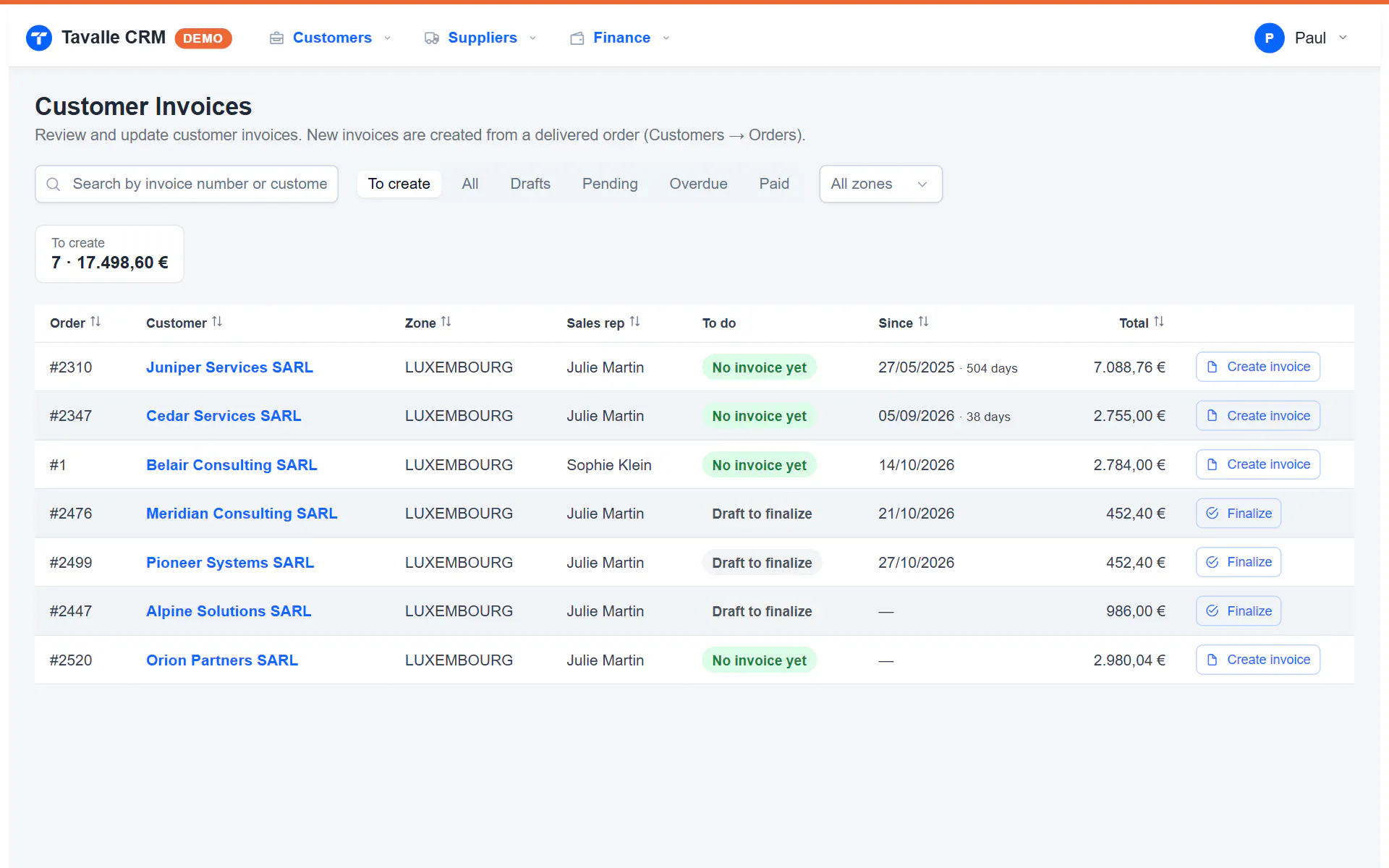The image size is (1389, 868).
Task: Open Belair Consulting SARL customer link
Action: (x=231, y=465)
